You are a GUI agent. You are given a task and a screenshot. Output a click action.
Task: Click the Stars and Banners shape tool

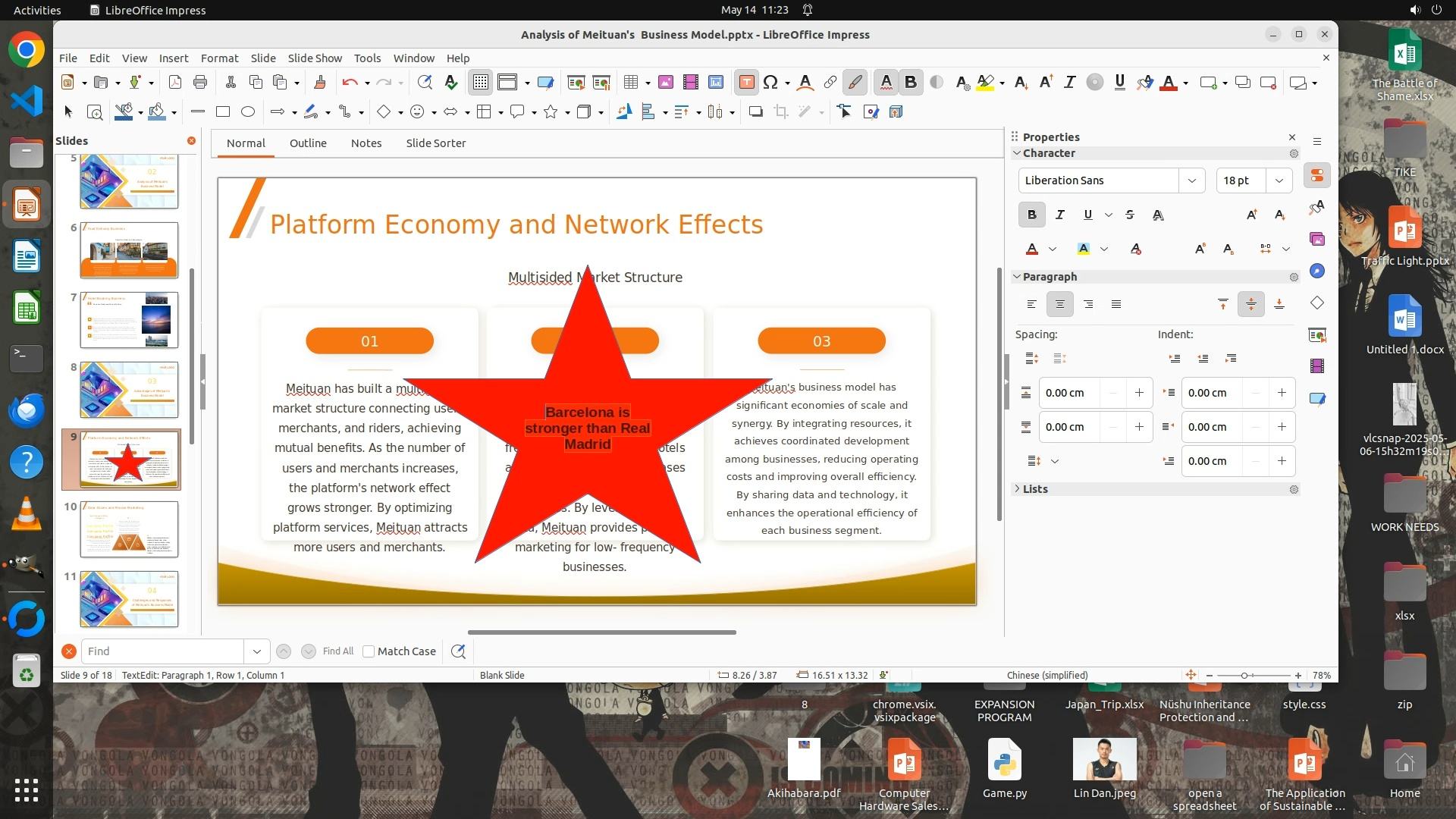click(551, 112)
